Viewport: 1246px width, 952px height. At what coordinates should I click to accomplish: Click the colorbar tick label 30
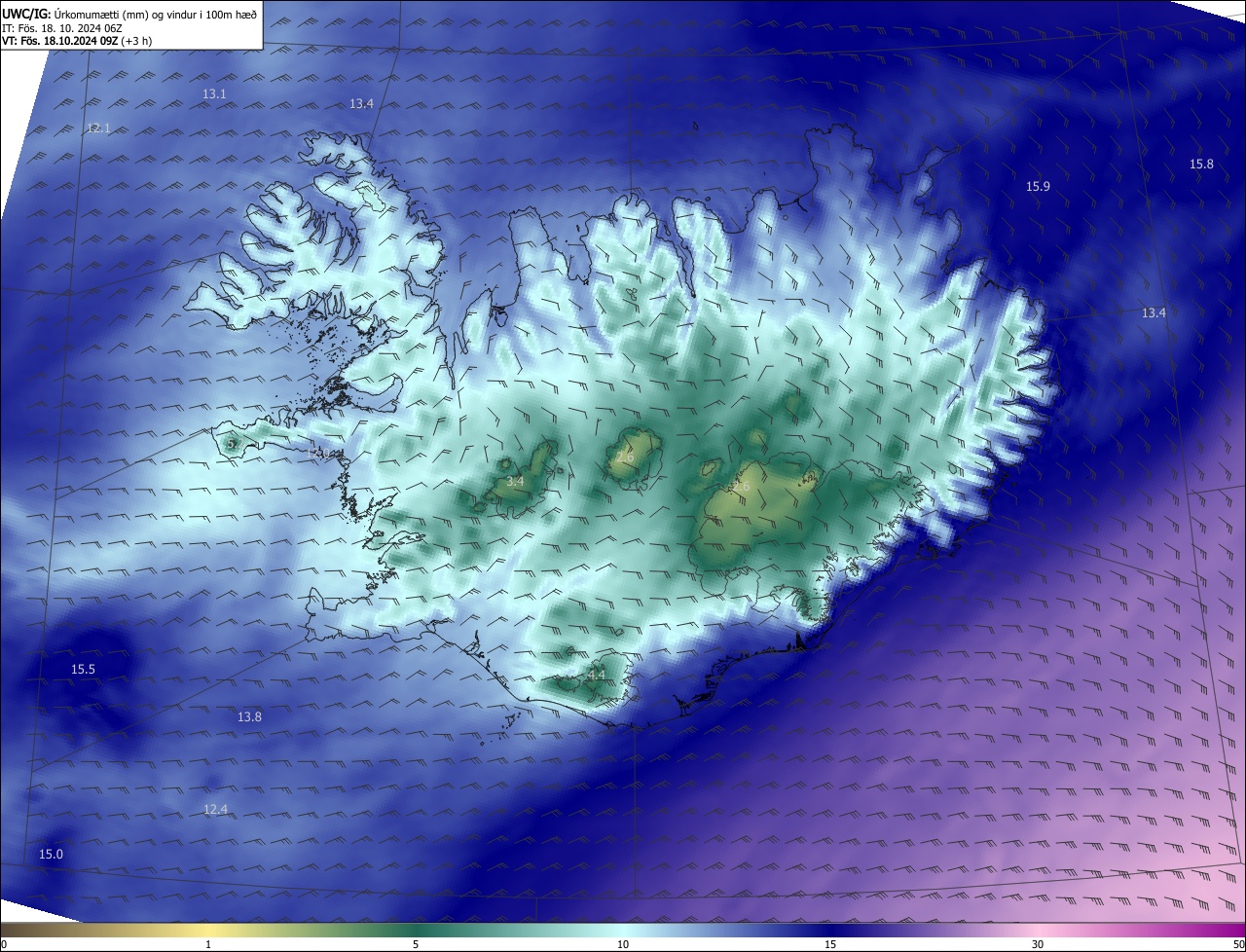point(1038,945)
